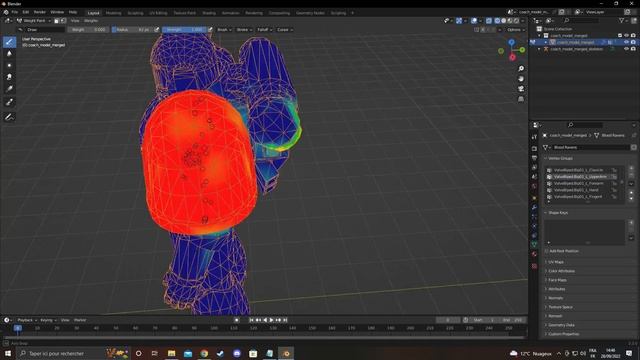Open the Cursor dropdown
640x360 pixels.
pyautogui.click(x=284, y=30)
